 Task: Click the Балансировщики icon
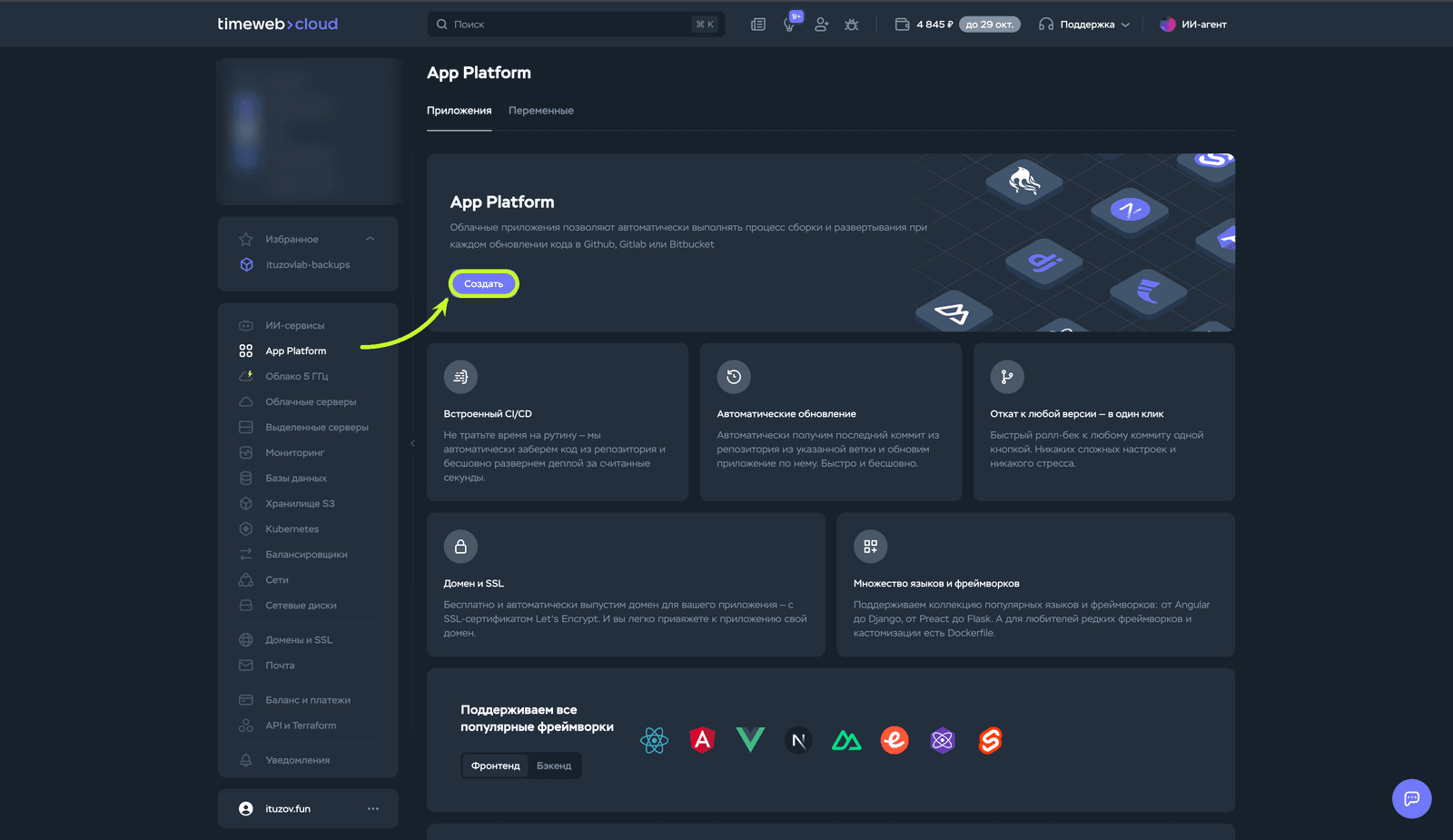pos(246,554)
